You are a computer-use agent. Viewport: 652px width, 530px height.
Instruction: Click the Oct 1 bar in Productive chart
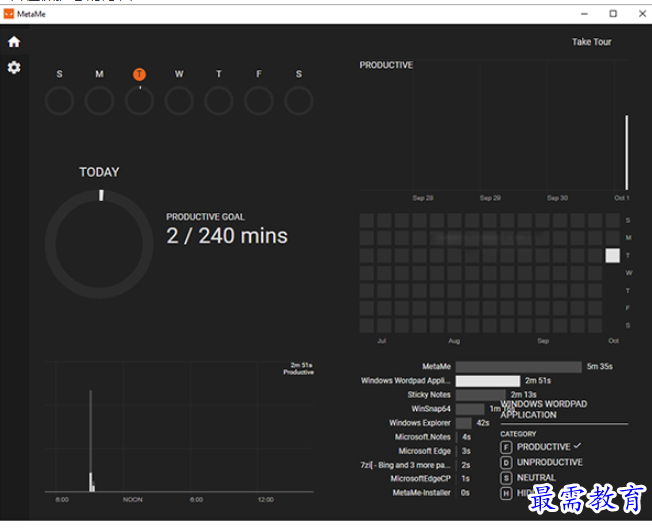click(x=627, y=153)
